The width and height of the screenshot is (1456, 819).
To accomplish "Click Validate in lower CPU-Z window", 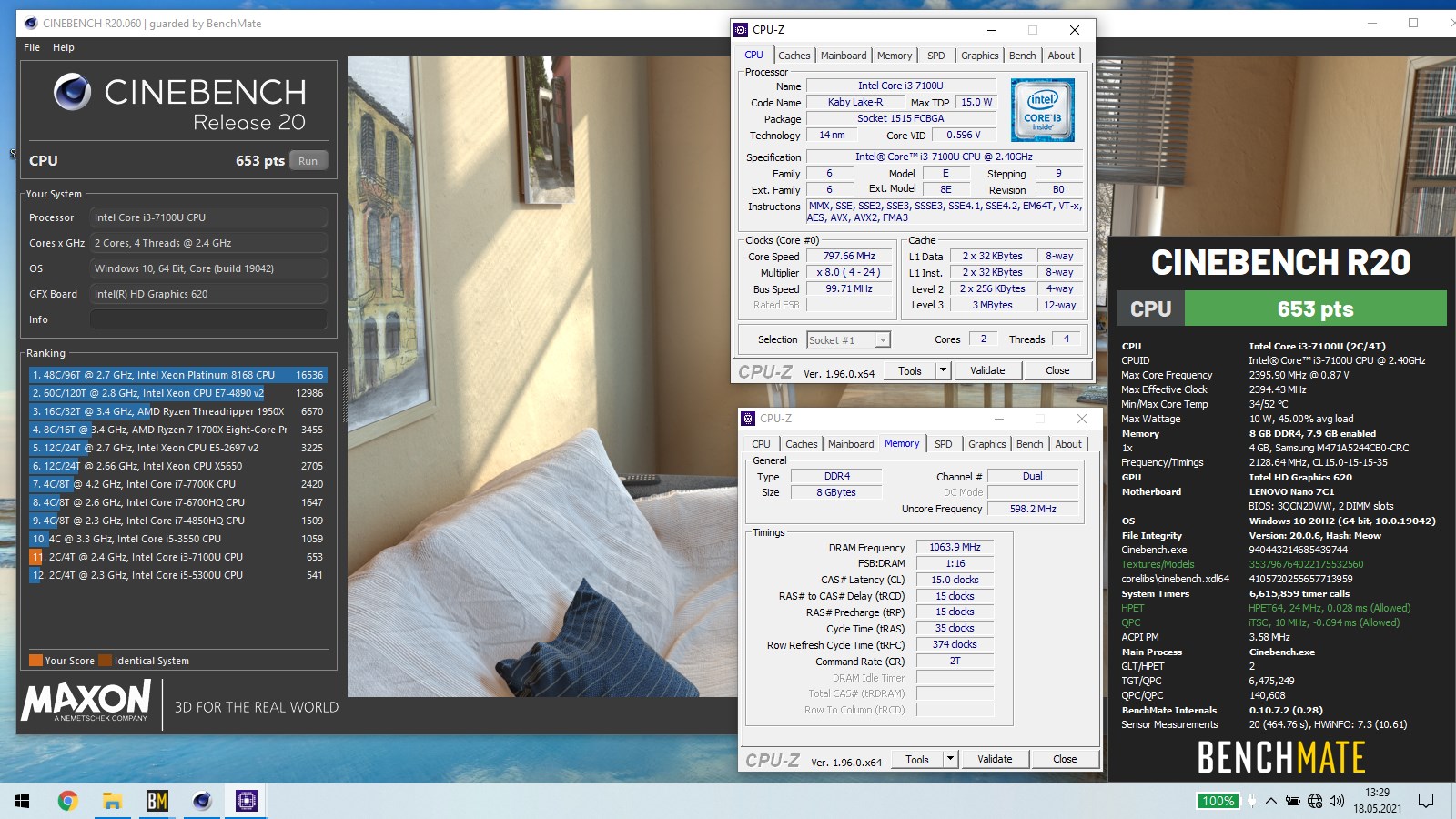I will [995, 759].
